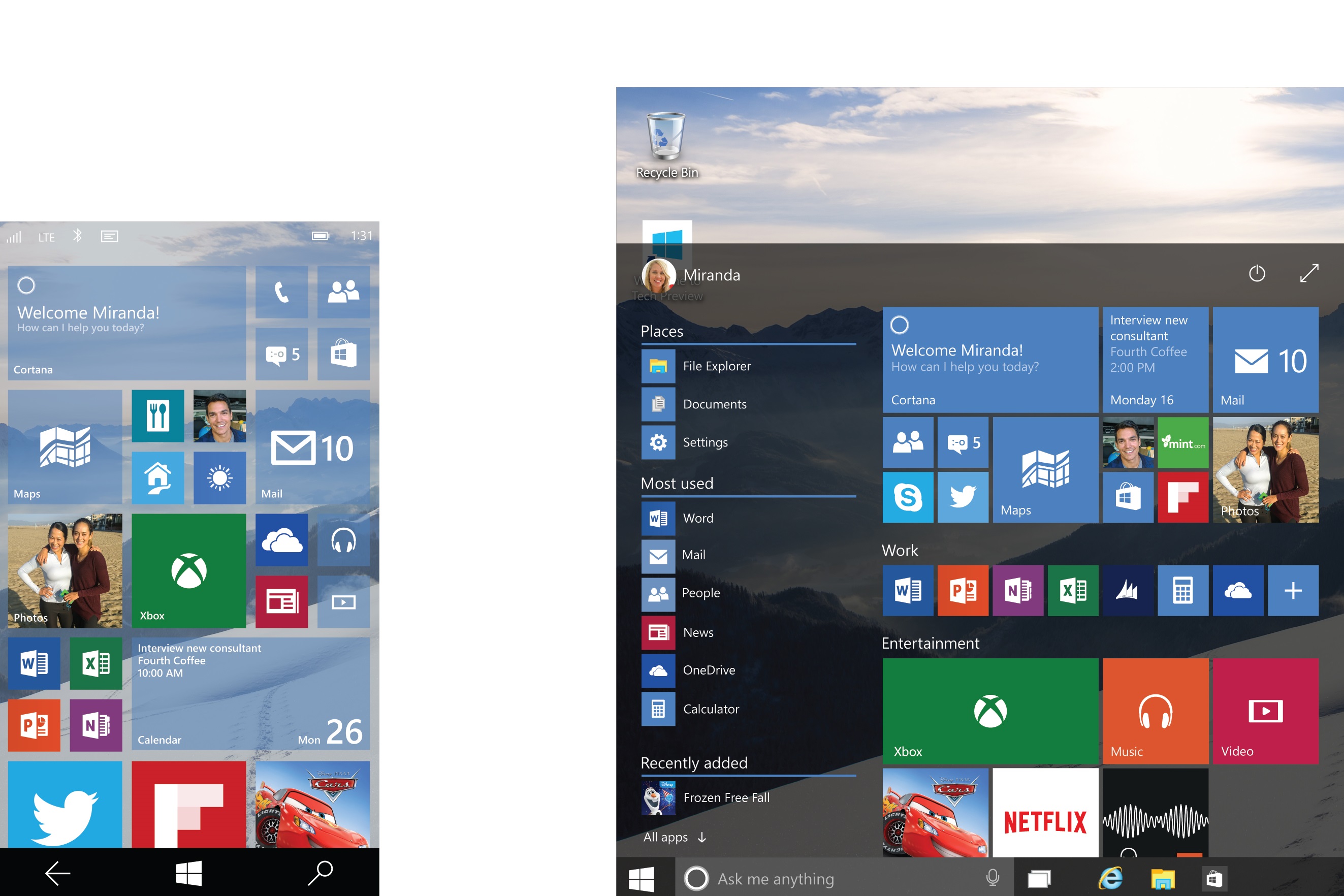Open the desktop Maps tile
1344x896 pixels.
click(x=1046, y=470)
